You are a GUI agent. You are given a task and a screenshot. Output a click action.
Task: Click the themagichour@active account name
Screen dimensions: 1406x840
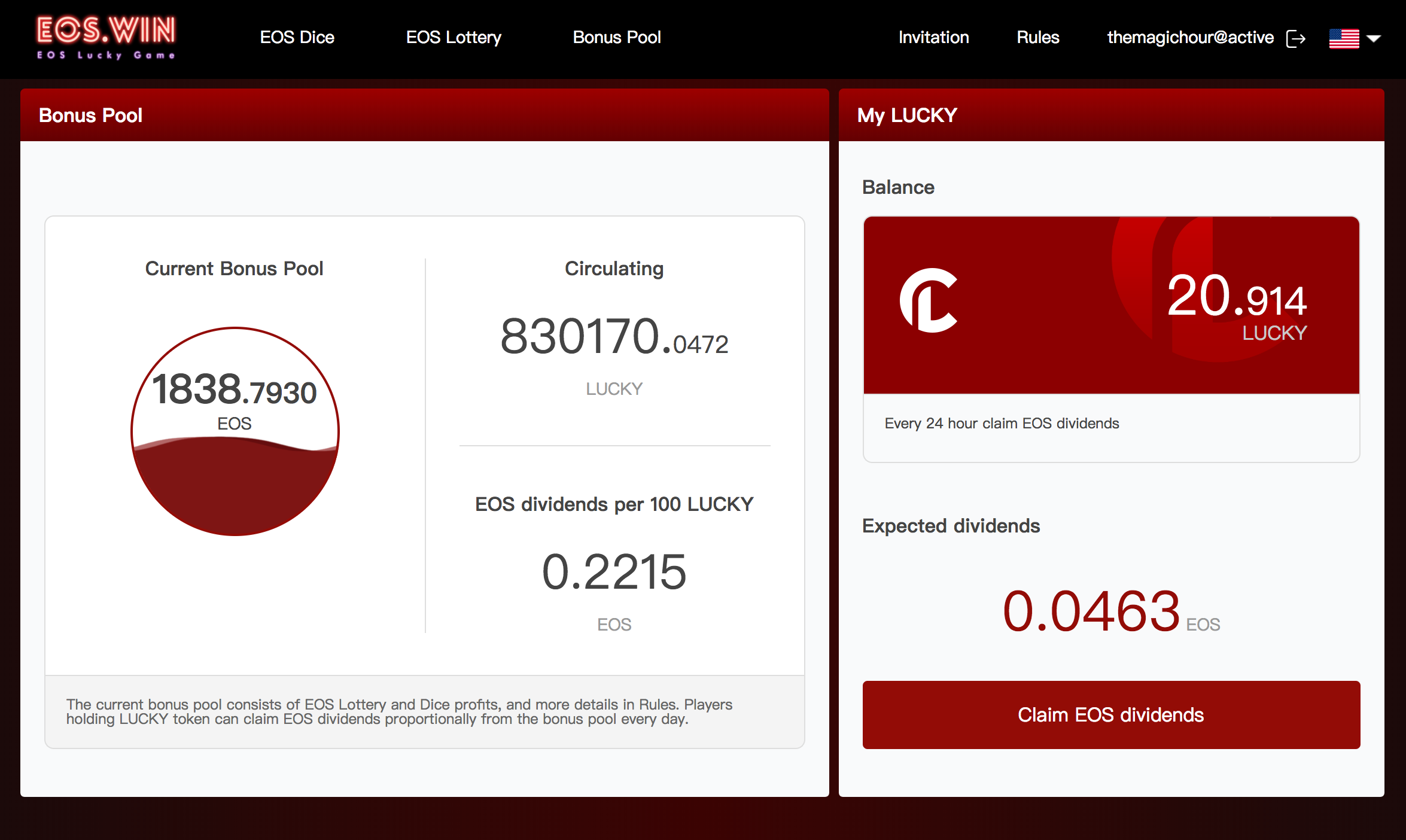point(1190,37)
